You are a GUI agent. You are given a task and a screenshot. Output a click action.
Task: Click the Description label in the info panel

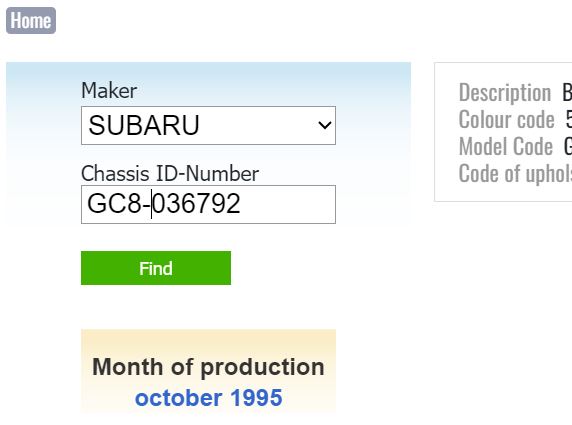tap(505, 93)
